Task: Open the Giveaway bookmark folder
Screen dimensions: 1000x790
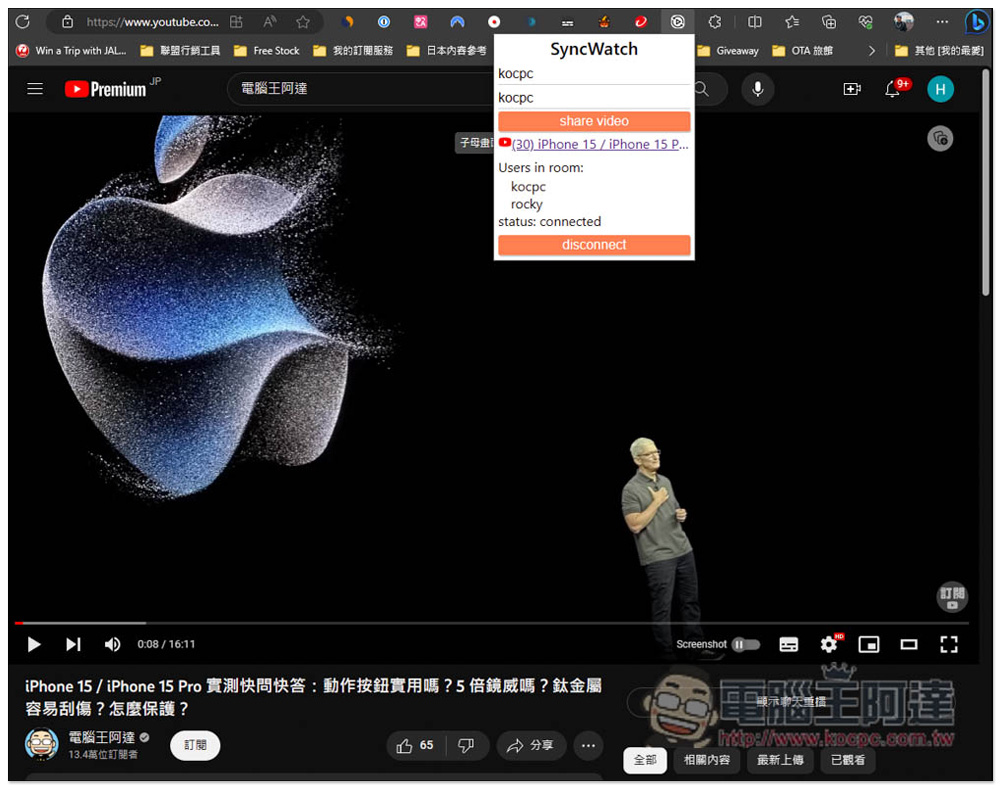Action: pyautogui.click(x=728, y=50)
